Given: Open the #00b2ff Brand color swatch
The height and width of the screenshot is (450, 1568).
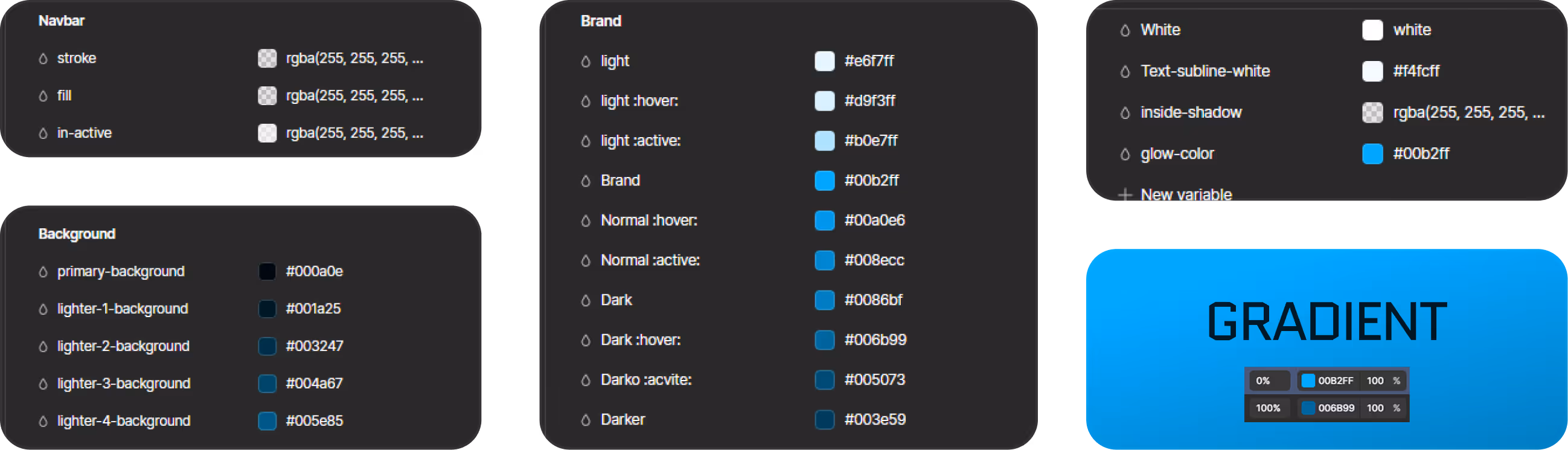Looking at the screenshot, I should (824, 181).
